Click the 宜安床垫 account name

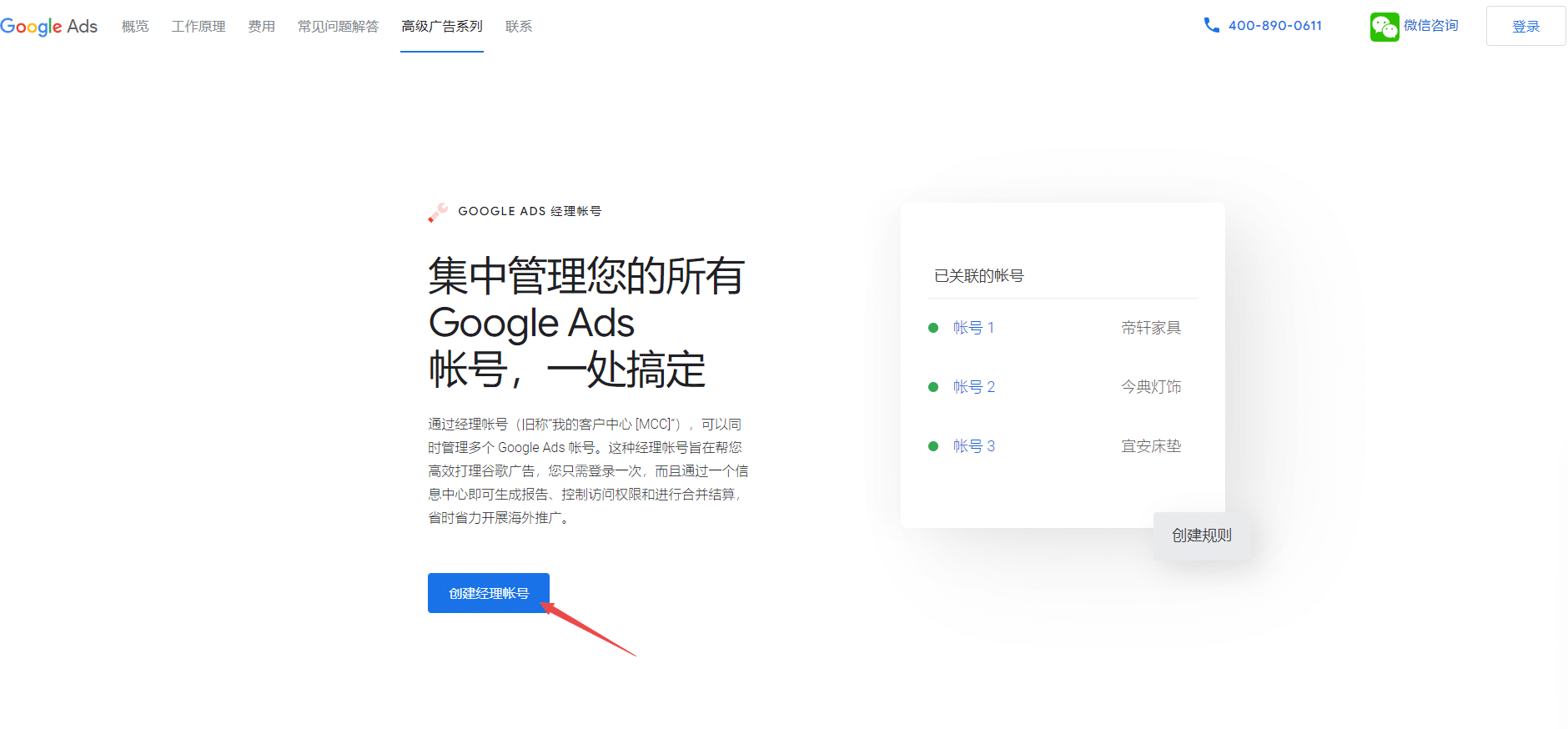click(1151, 446)
